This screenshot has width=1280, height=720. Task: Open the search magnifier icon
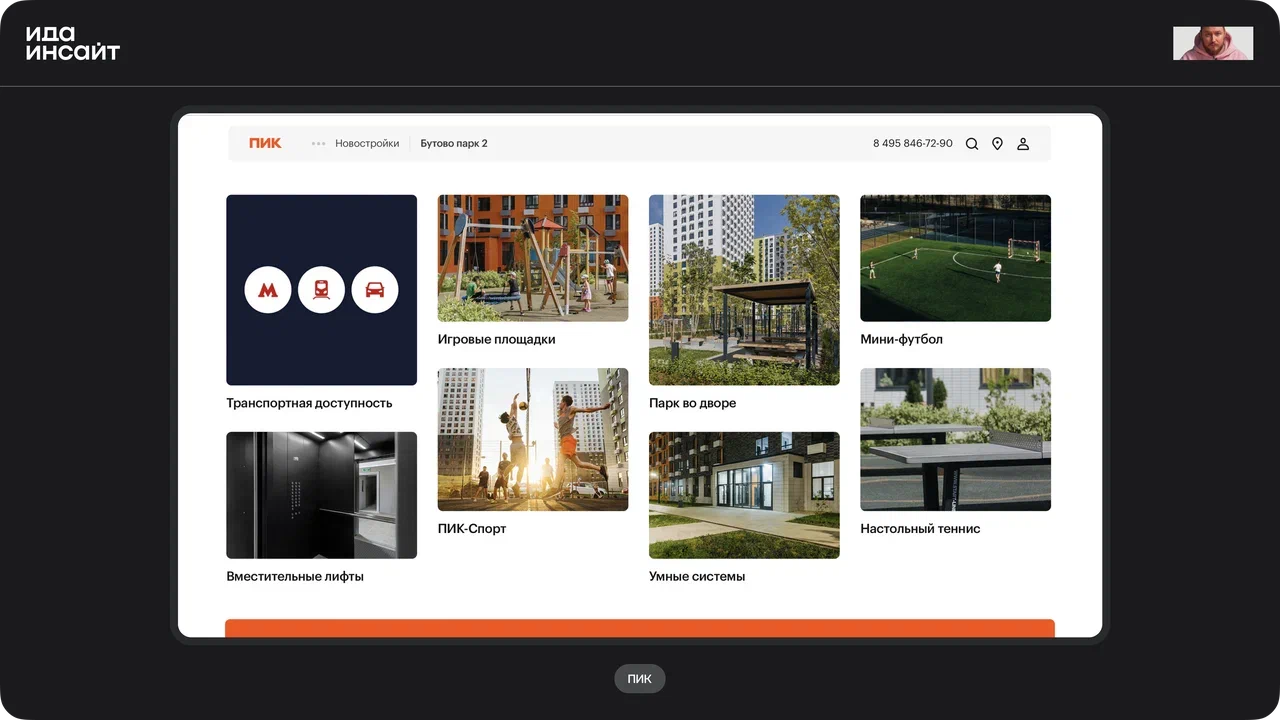[x=972, y=144]
